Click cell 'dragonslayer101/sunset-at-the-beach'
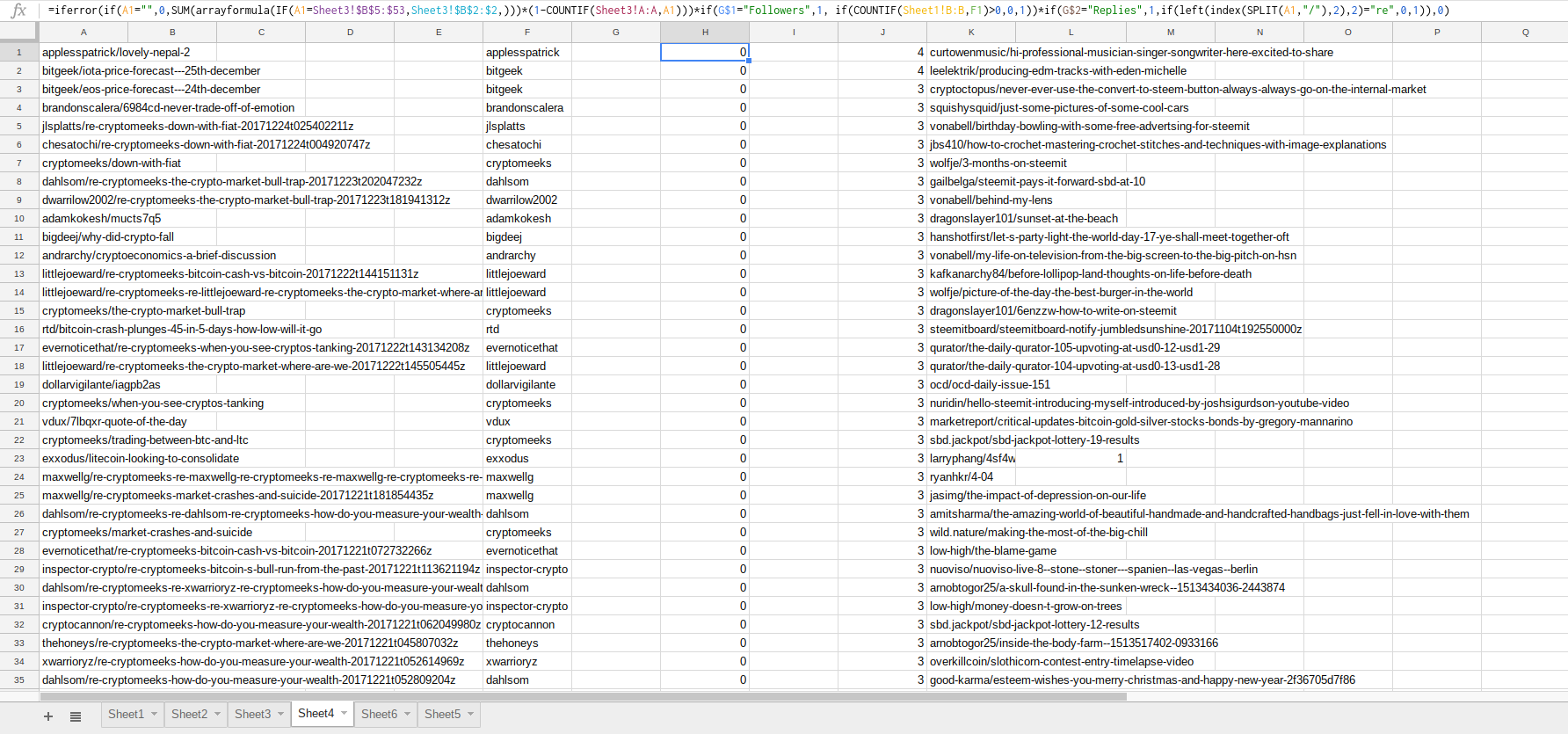This screenshot has height=734, width=1568. [1024, 218]
